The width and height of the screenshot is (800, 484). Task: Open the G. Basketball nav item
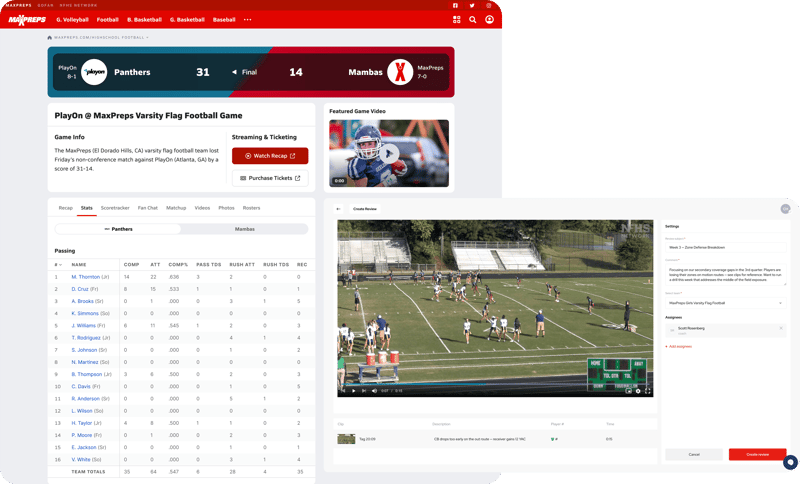pyautogui.click(x=187, y=20)
